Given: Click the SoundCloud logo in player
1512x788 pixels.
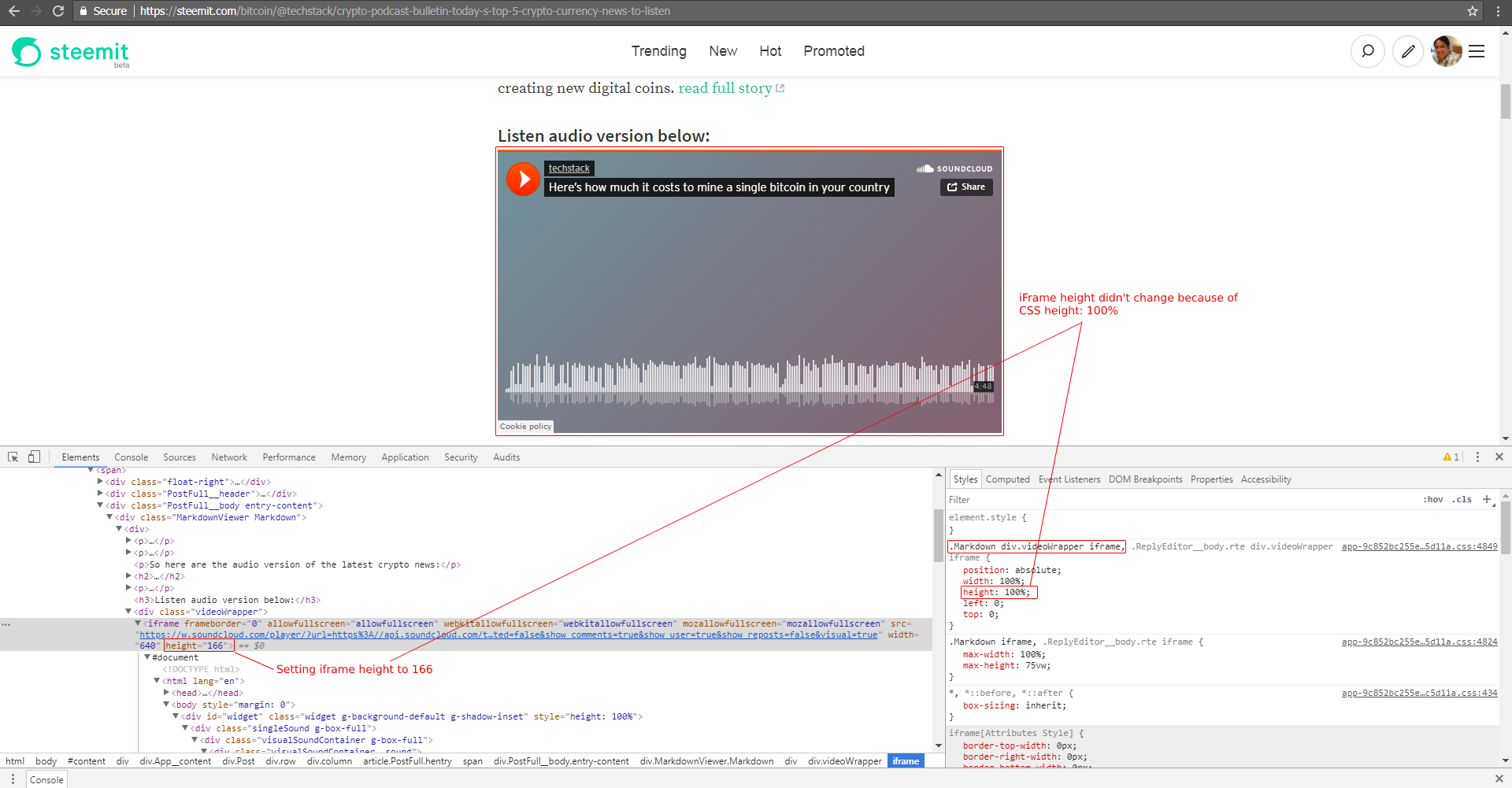Looking at the screenshot, I should pyautogui.click(x=954, y=168).
